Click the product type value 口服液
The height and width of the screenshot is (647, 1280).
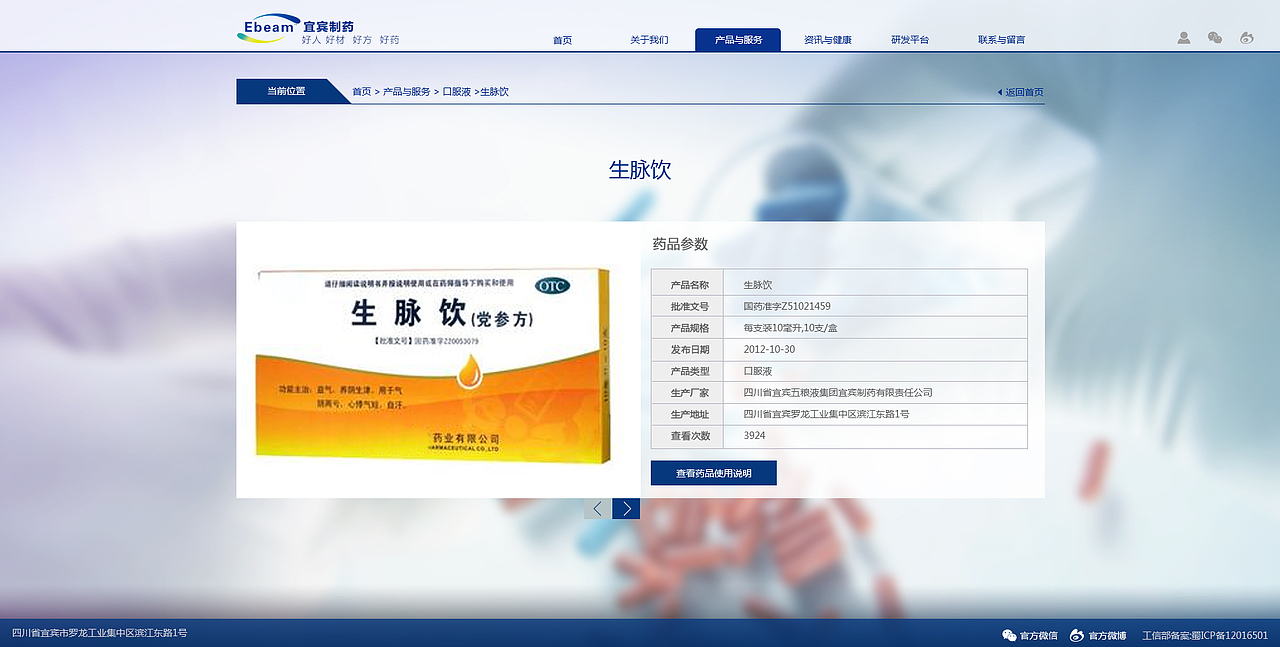(758, 371)
